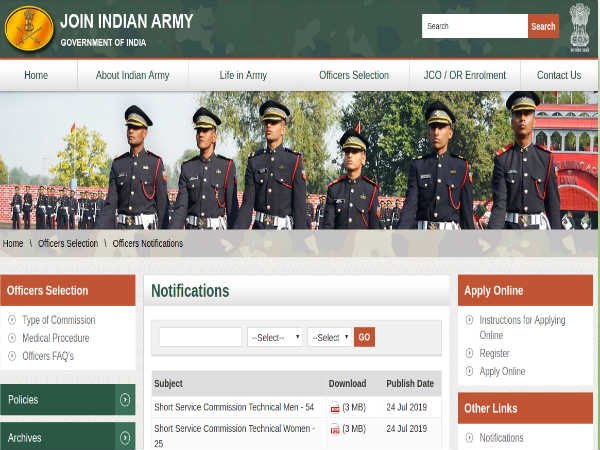This screenshot has width=600, height=450.
Task: Click the arrow icon on Policies
Action: (125, 400)
